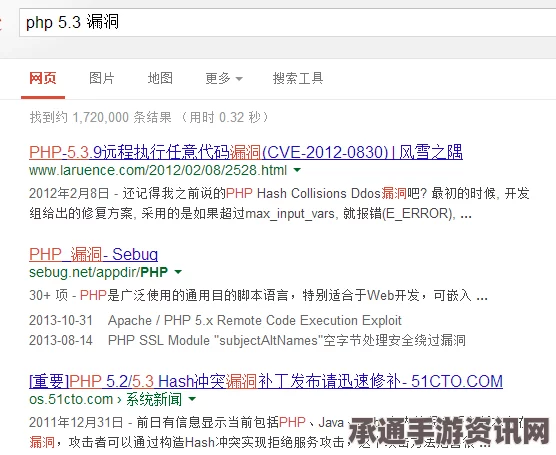Viewport: 556px width, 455px height.
Task: Click the search box containing "php 5.3 漏洞"
Action: (287, 23)
